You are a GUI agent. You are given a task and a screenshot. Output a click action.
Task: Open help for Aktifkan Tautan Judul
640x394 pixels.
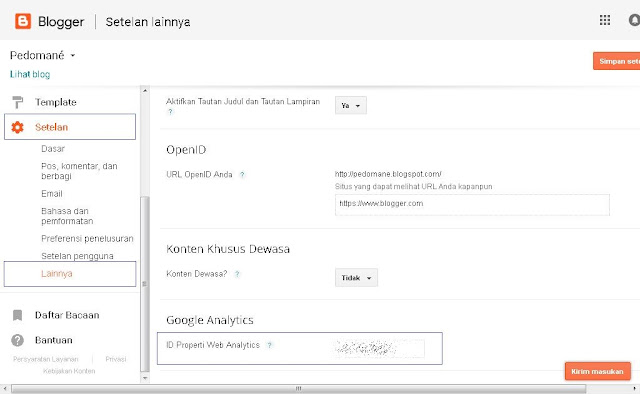coord(170,111)
